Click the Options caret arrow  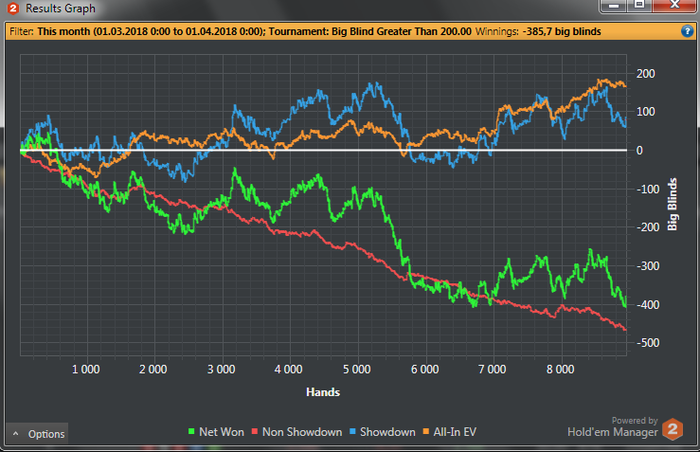click(16, 434)
